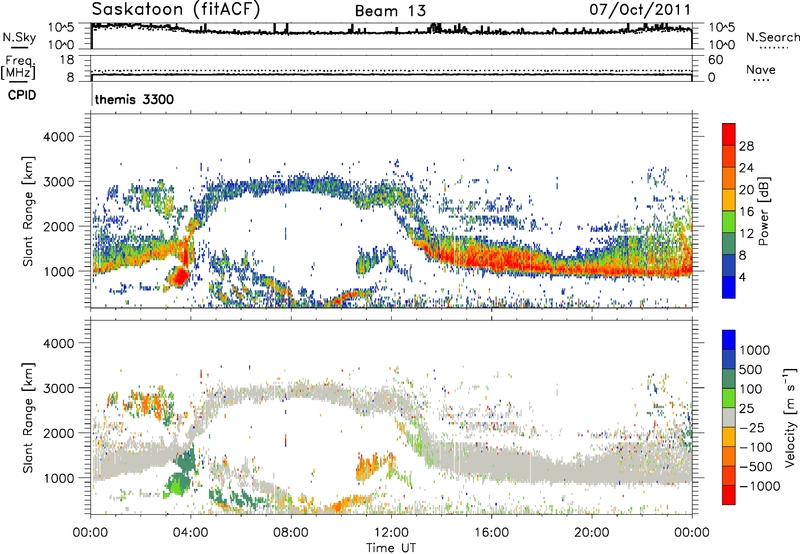
Task: Click the "04:00" time tick label
Action: [x=191, y=533]
